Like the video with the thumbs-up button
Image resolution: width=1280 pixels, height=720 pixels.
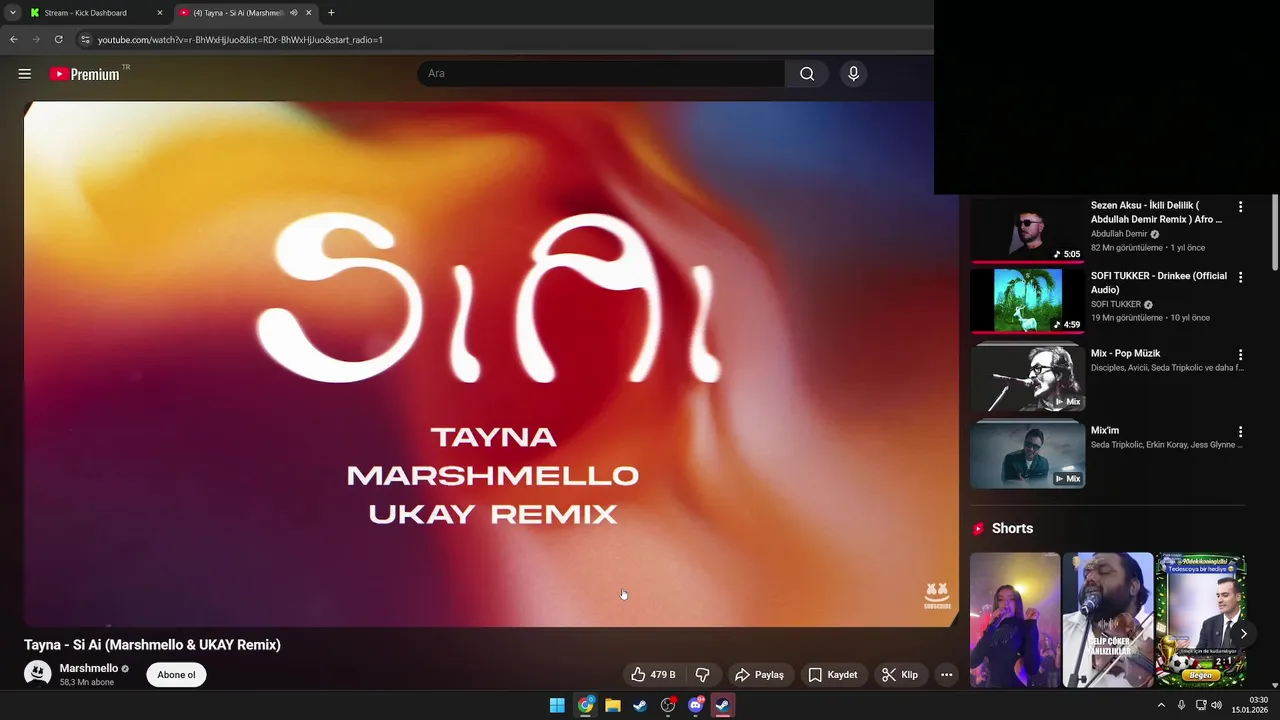[652, 675]
